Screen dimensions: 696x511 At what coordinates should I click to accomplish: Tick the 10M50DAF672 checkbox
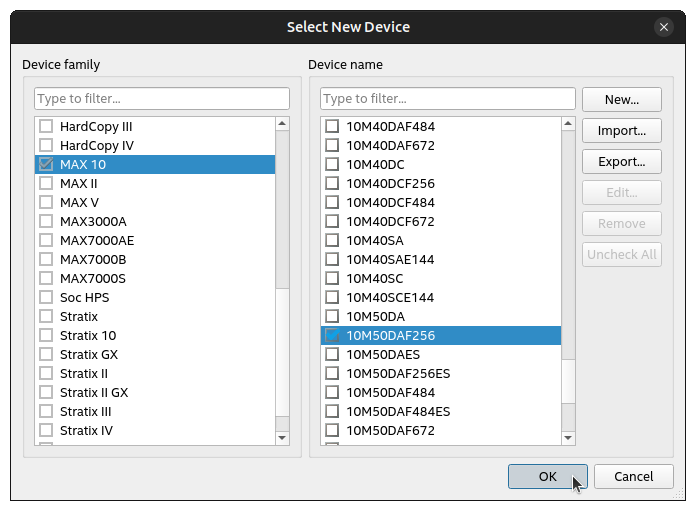tap(332, 431)
